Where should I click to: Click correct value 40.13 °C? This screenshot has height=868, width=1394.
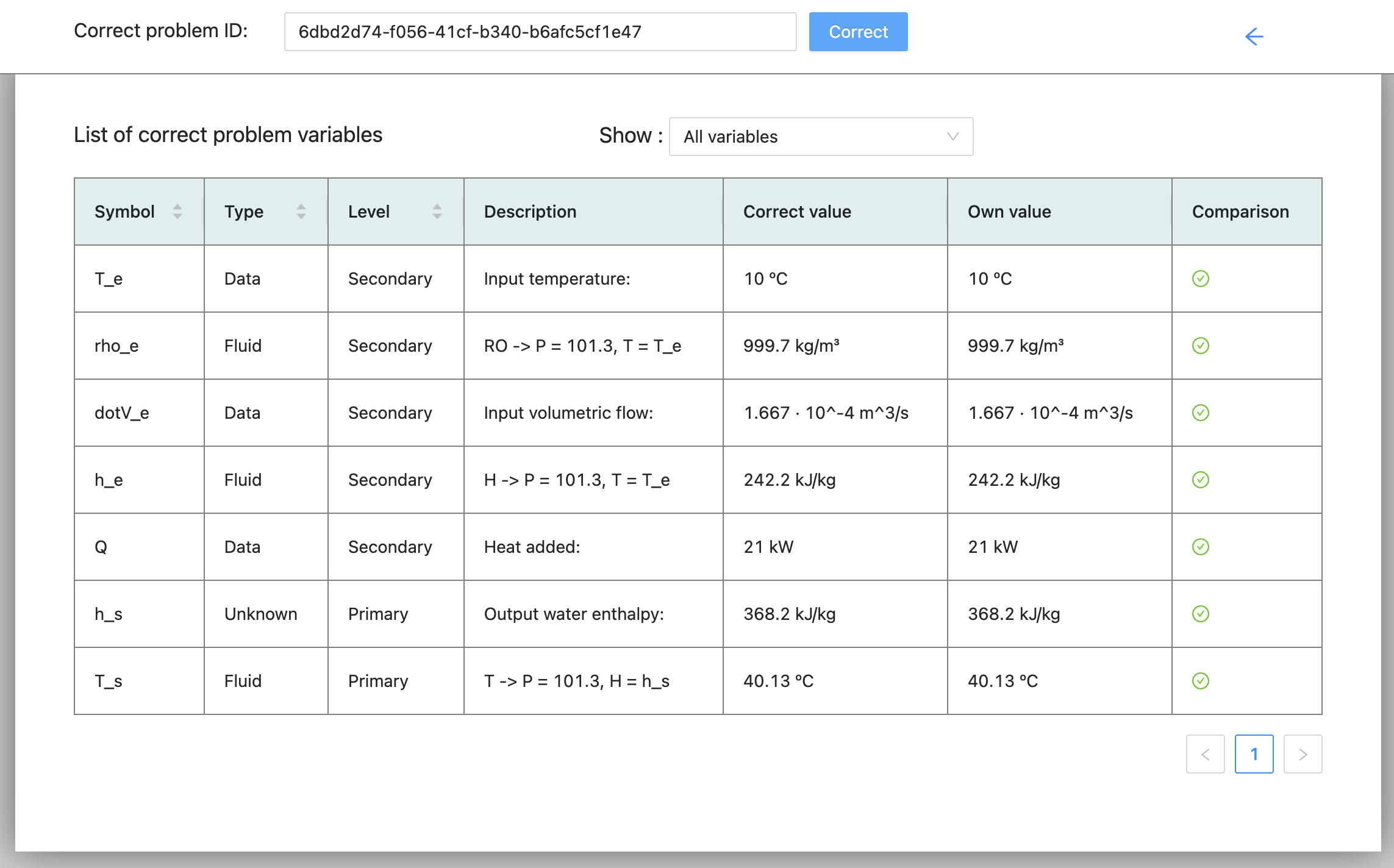coord(779,681)
